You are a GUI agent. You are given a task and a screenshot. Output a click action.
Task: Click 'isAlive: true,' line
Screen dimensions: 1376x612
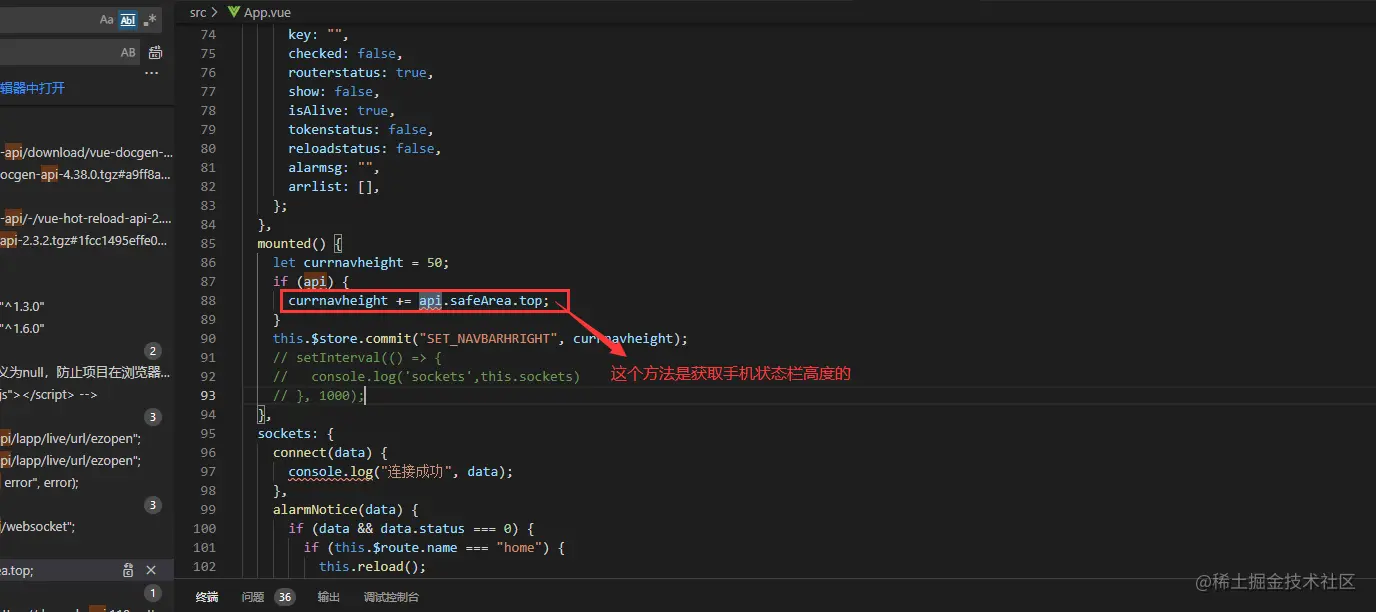[342, 110]
